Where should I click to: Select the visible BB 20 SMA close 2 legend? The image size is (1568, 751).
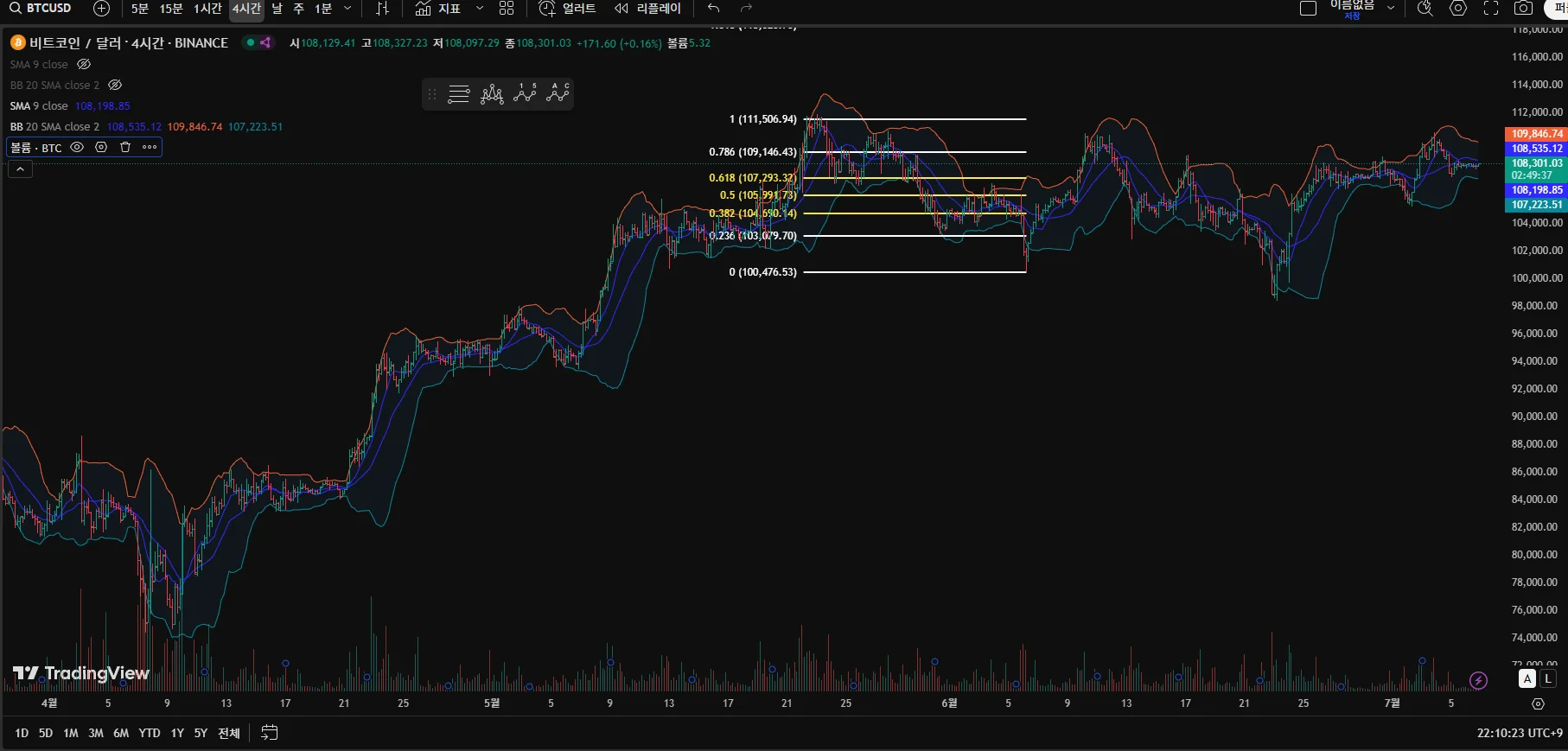point(54,127)
